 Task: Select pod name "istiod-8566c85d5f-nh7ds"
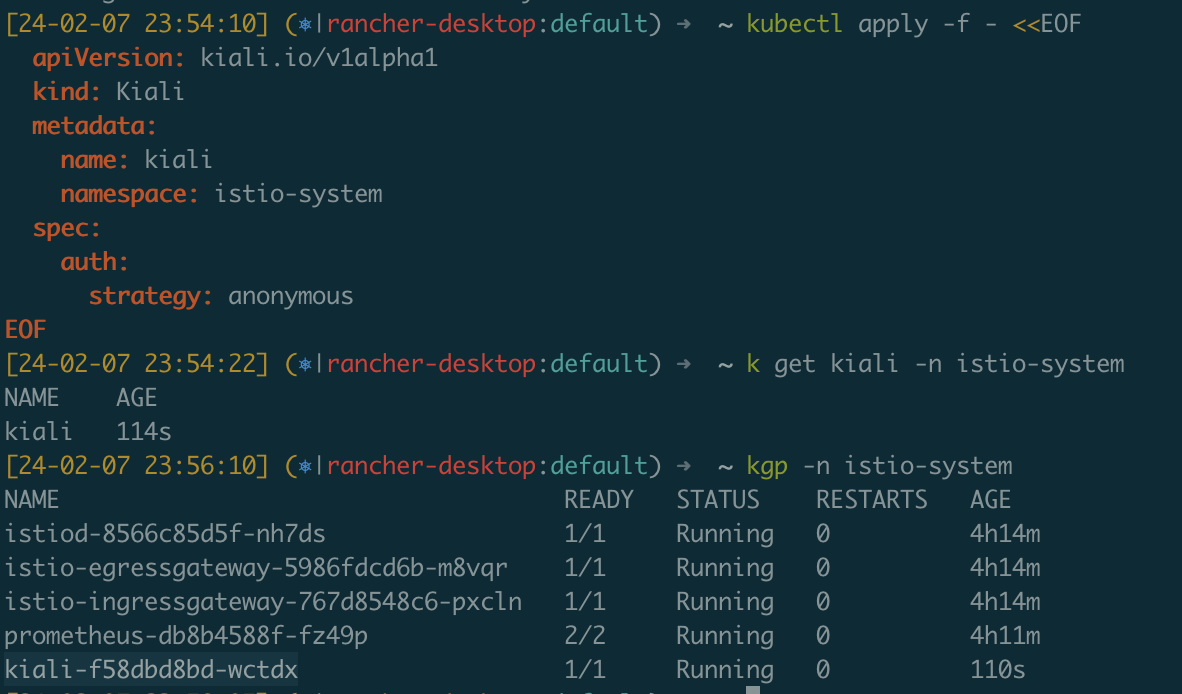[165, 534]
